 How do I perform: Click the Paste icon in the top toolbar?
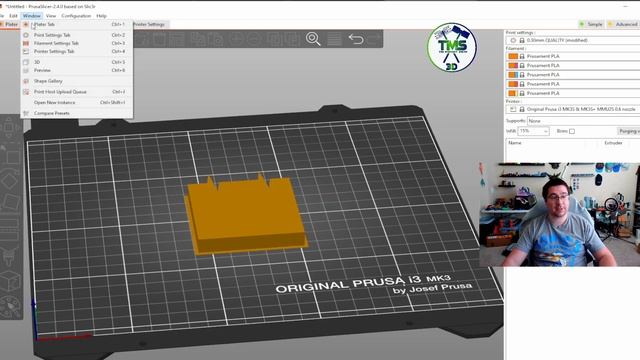tap(216, 40)
